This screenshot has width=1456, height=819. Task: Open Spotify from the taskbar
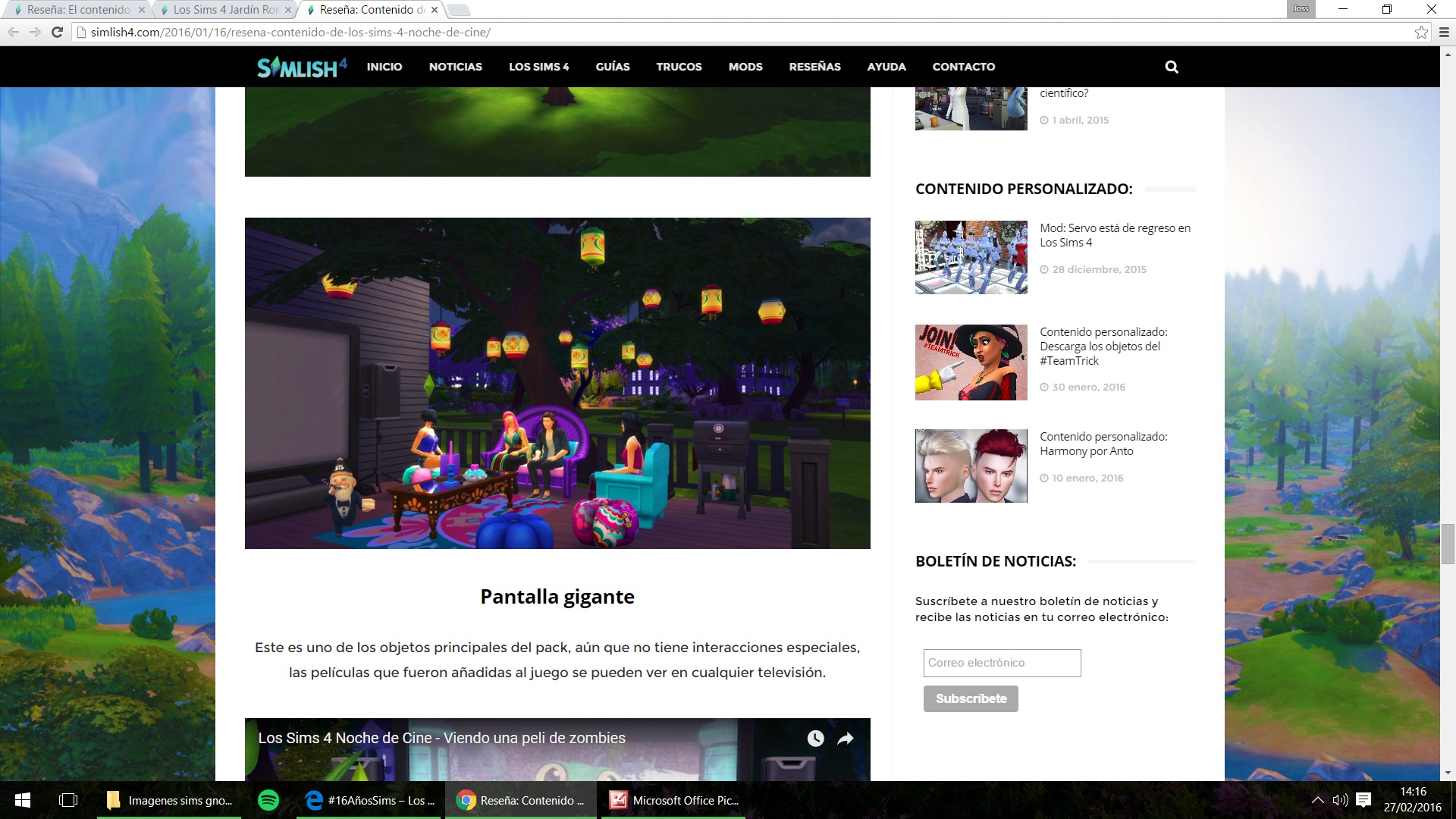(x=268, y=800)
